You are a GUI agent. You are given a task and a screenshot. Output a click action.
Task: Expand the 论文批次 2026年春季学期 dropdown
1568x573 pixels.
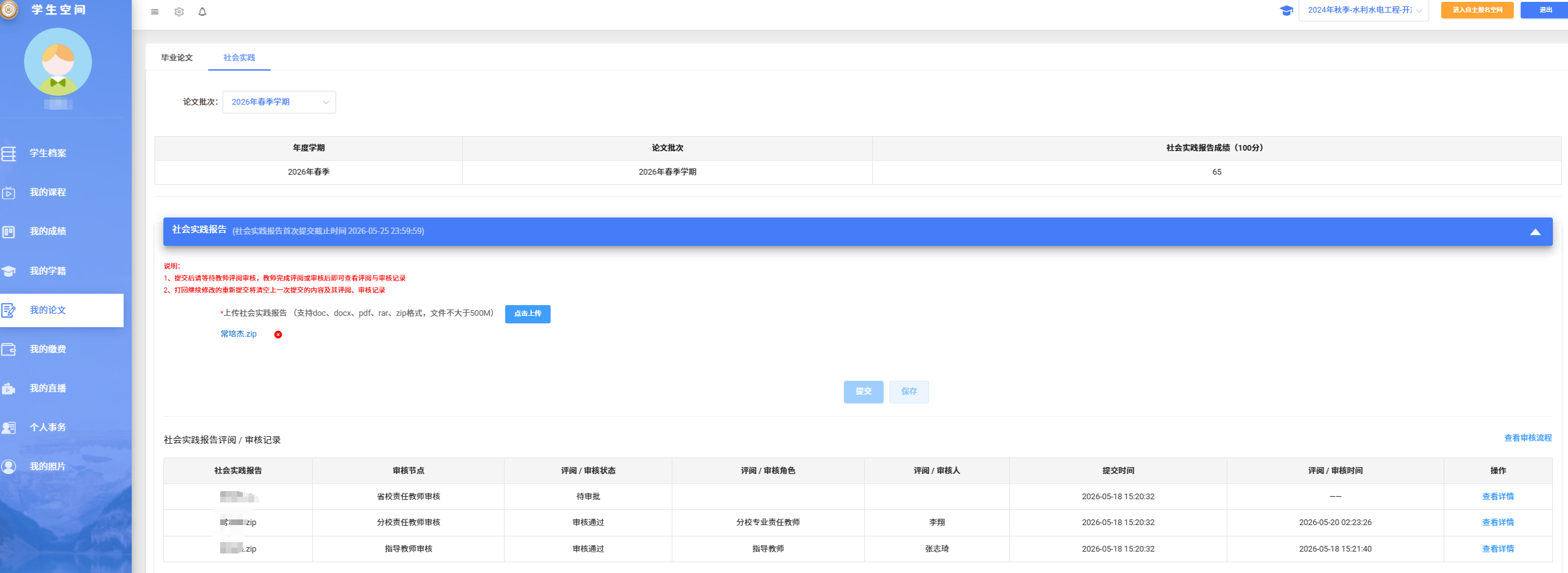click(x=279, y=102)
